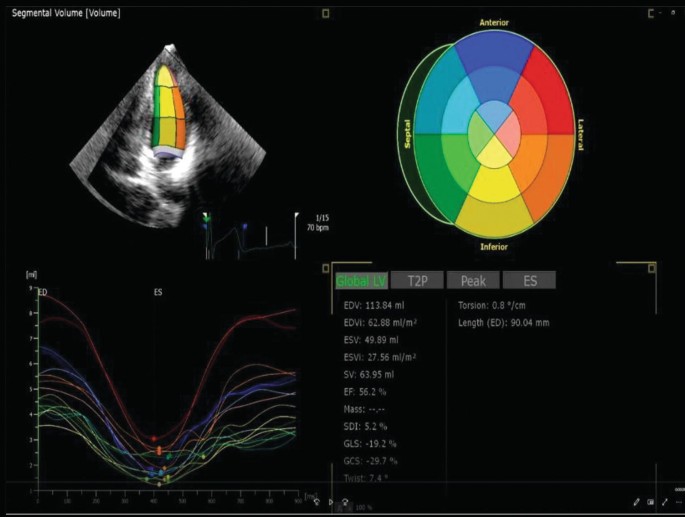This screenshot has width=685, height=517.
Task: Open the more options ellipsis
Action: click(678, 503)
